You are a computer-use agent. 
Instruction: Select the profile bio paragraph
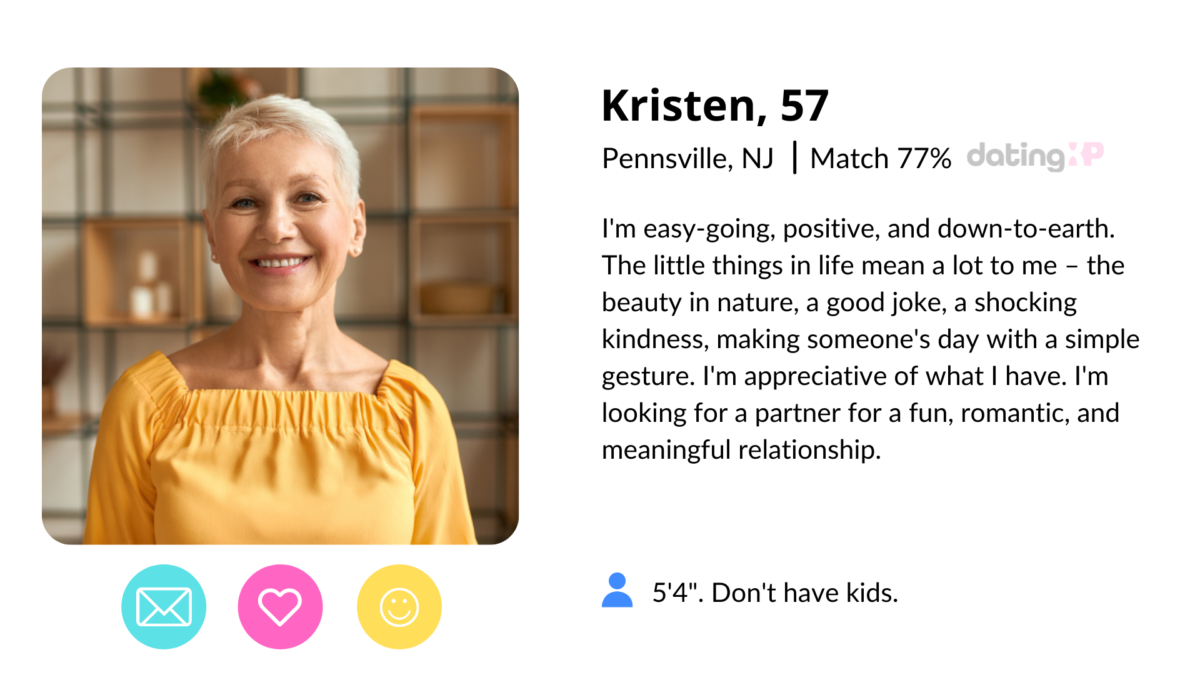coord(868,338)
